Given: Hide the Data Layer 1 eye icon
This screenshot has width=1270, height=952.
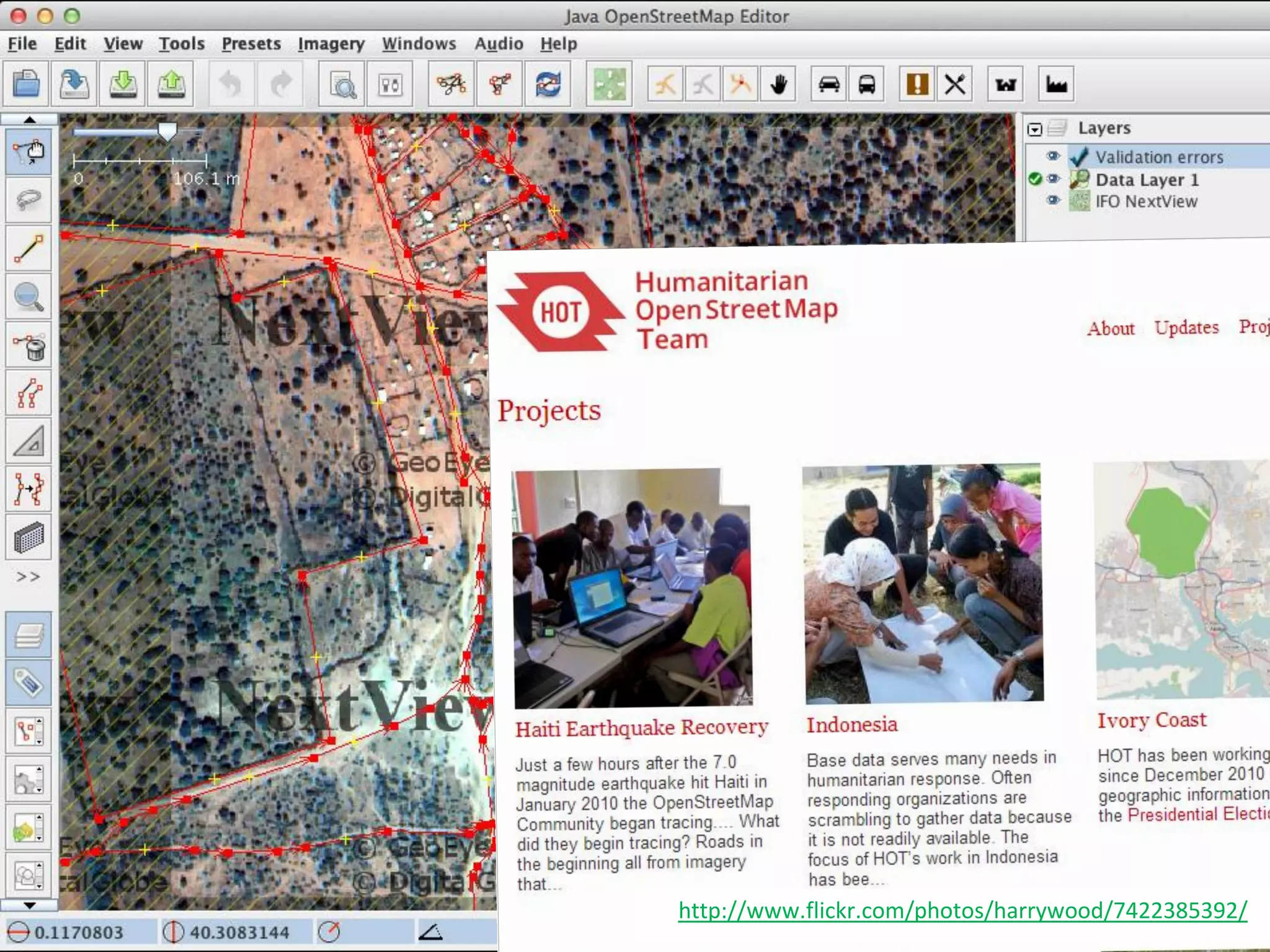Looking at the screenshot, I should (x=1053, y=179).
